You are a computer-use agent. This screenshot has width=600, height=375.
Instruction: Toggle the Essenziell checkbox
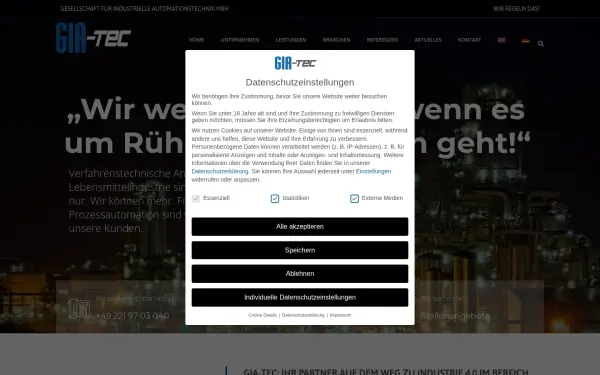click(196, 198)
